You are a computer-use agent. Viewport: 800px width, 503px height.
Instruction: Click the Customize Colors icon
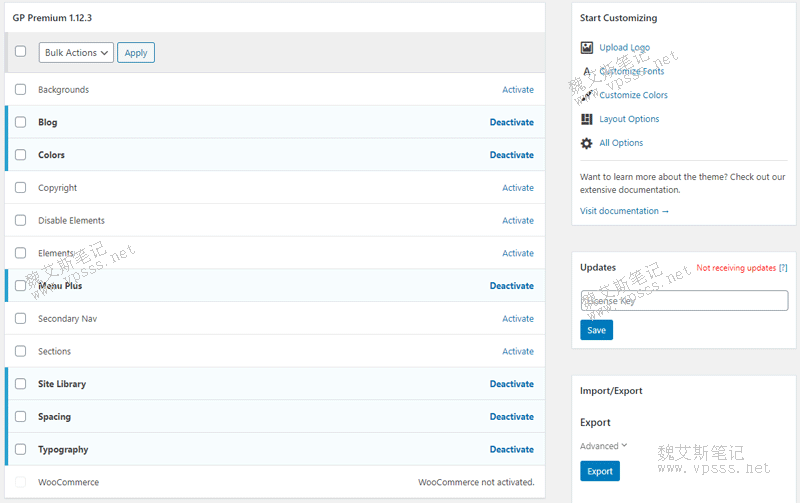tap(586, 95)
